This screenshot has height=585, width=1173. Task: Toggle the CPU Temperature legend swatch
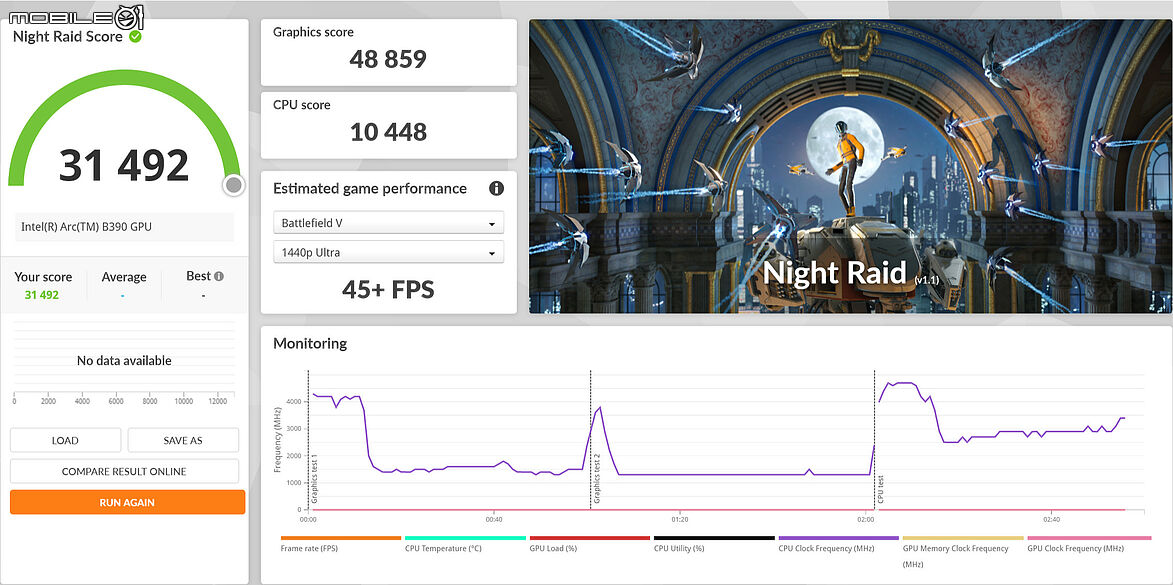point(465,538)
